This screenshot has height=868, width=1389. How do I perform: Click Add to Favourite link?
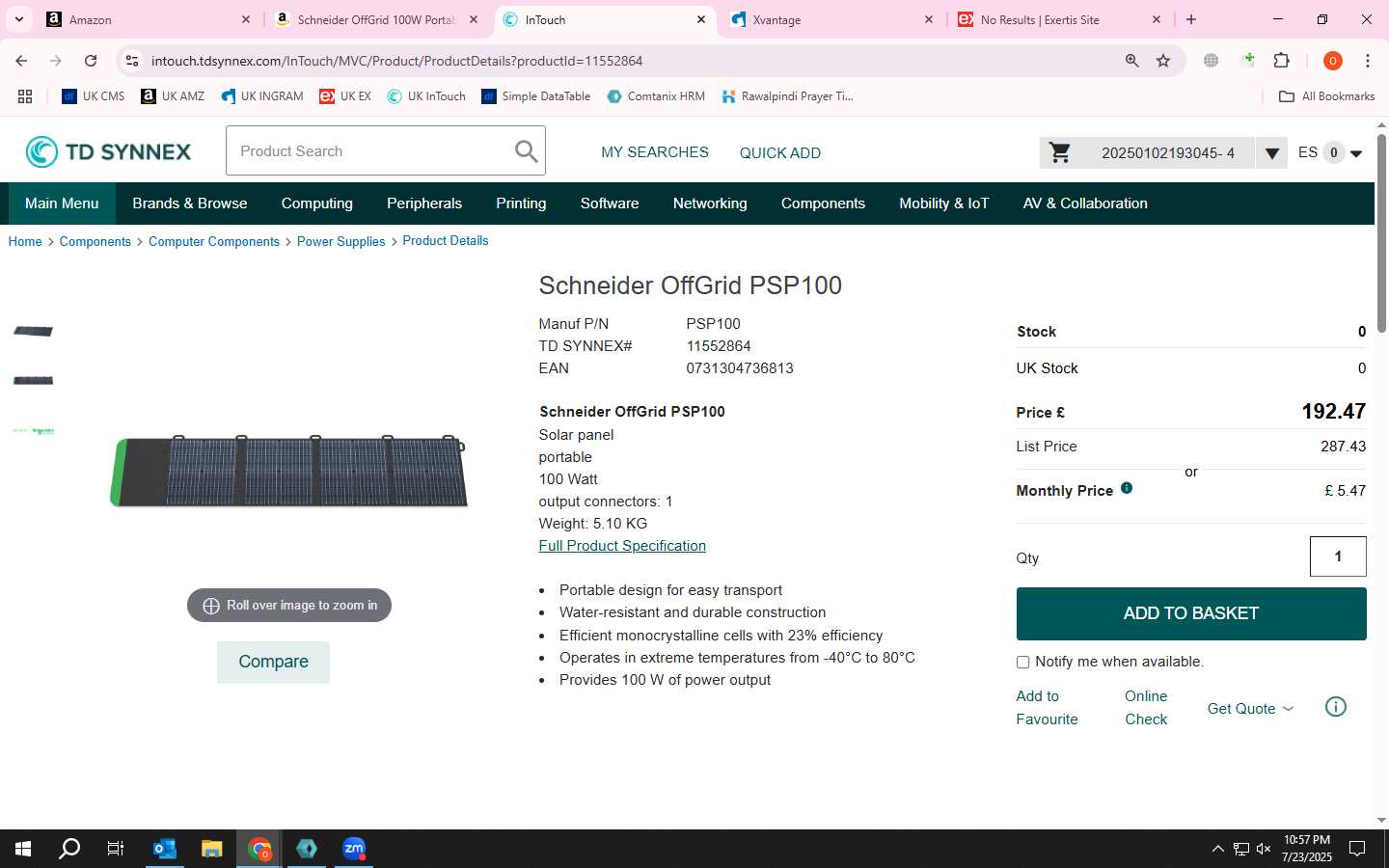tap(1047, 708)
